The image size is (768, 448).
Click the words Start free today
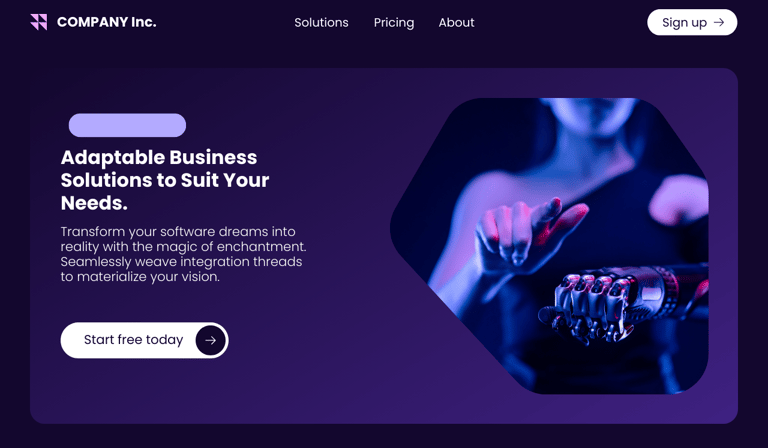pyautogui.click(x=133, y=340)
